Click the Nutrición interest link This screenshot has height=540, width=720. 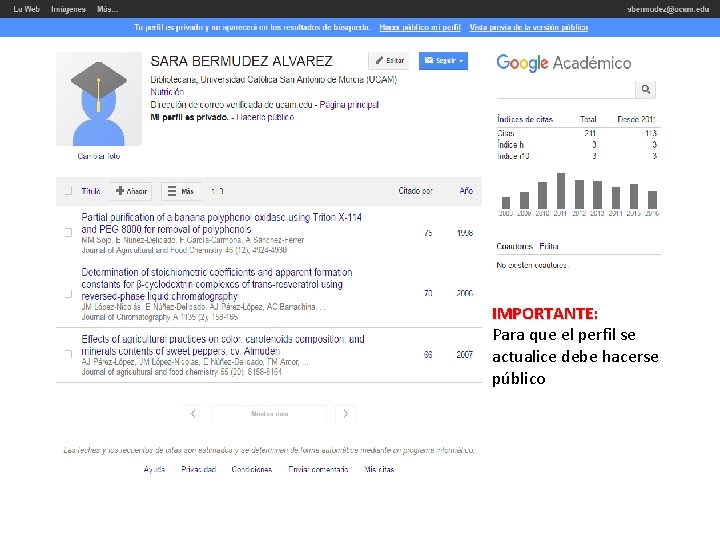pos(167,92)
